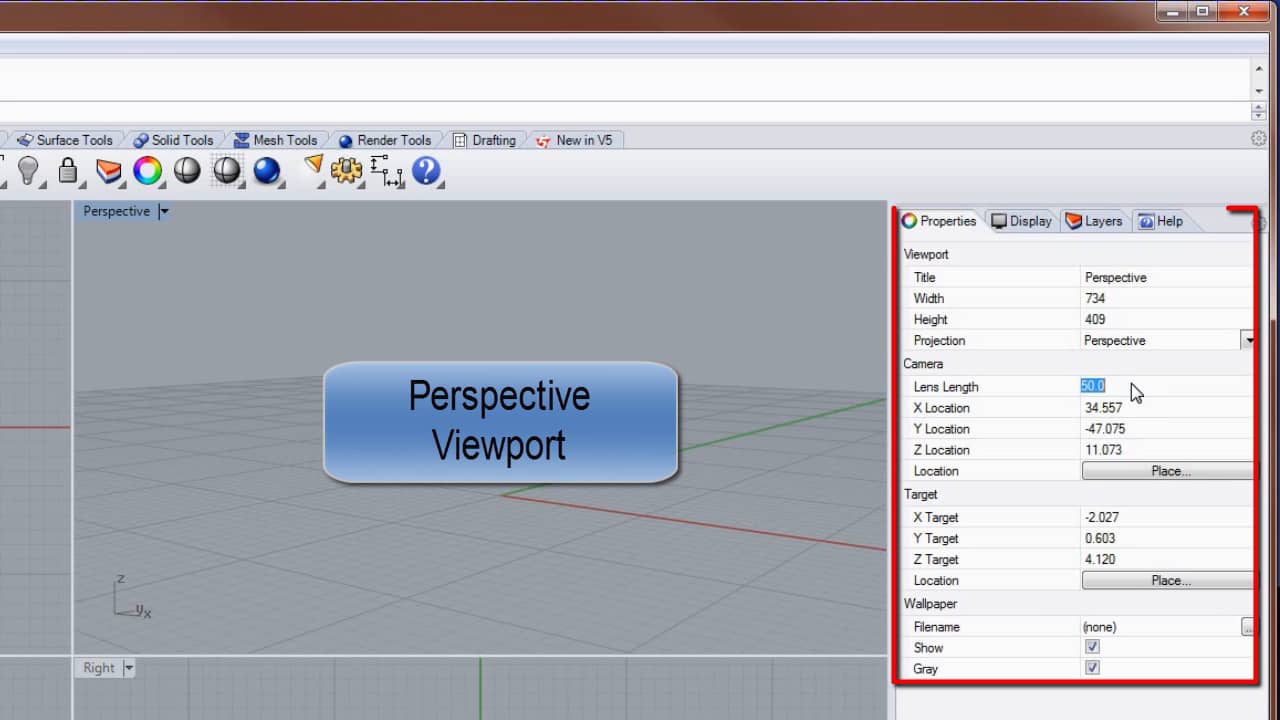Click the toolbar settings gear at far right
The width and height of the screenshot is (1280, 720).
click(x=1259, y=139)
